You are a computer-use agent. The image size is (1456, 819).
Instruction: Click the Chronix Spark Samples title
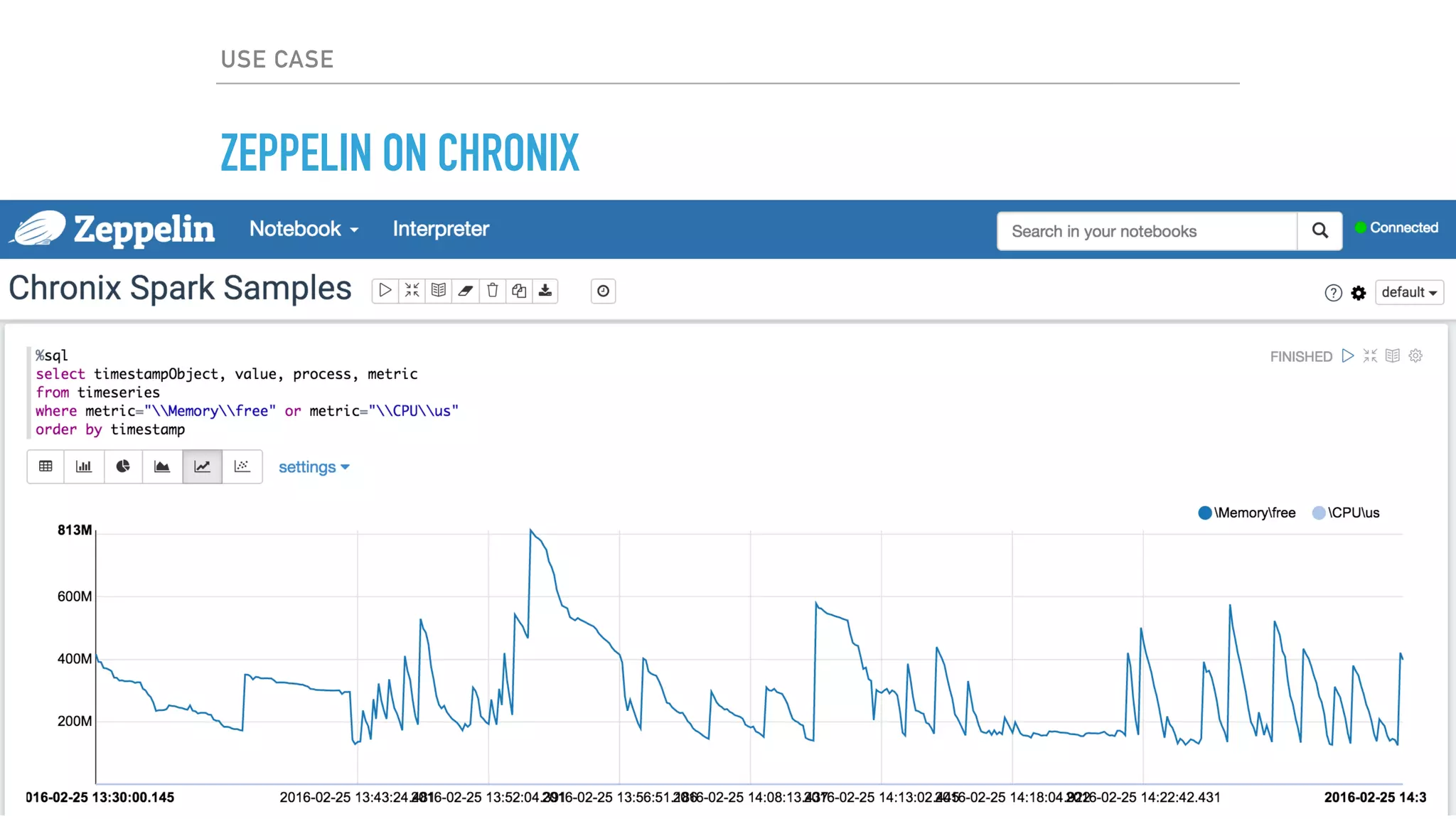click(180, 288)
